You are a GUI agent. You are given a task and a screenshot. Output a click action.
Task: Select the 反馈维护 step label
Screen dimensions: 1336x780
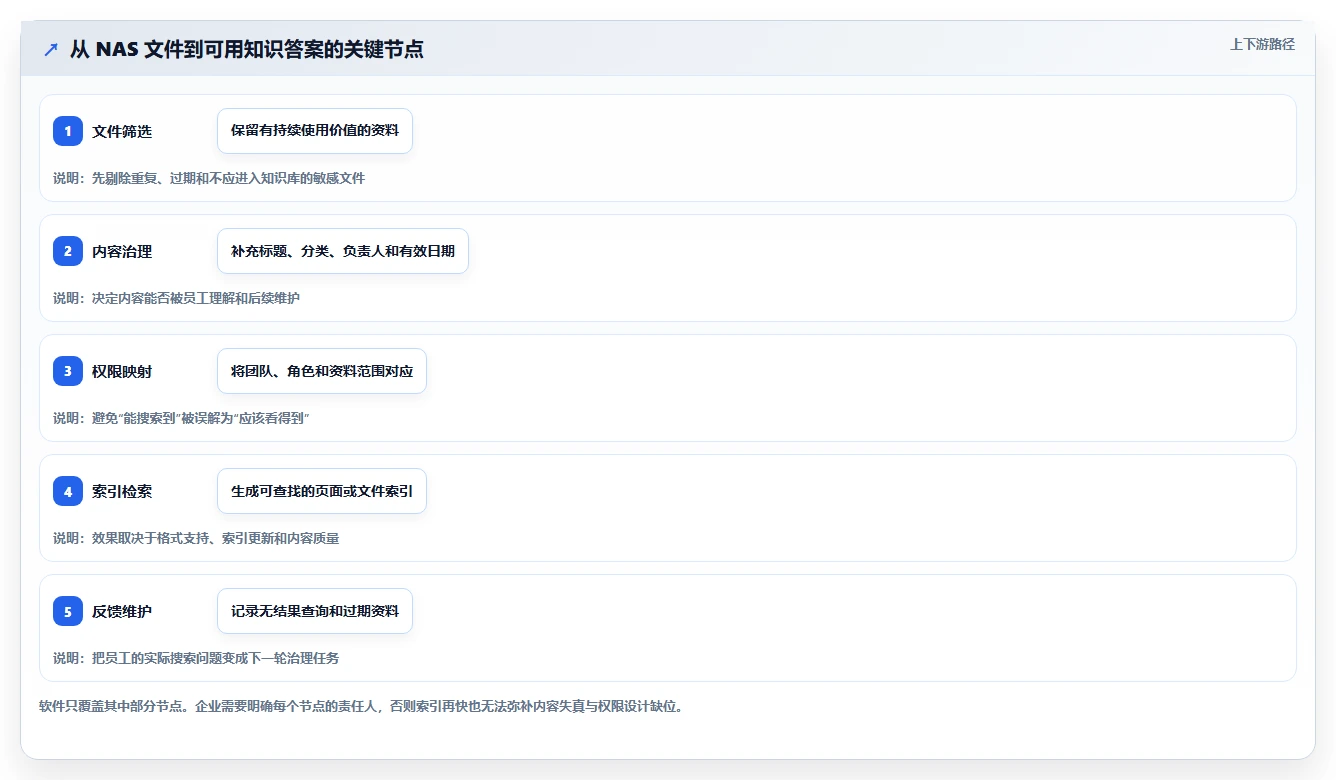122,611
